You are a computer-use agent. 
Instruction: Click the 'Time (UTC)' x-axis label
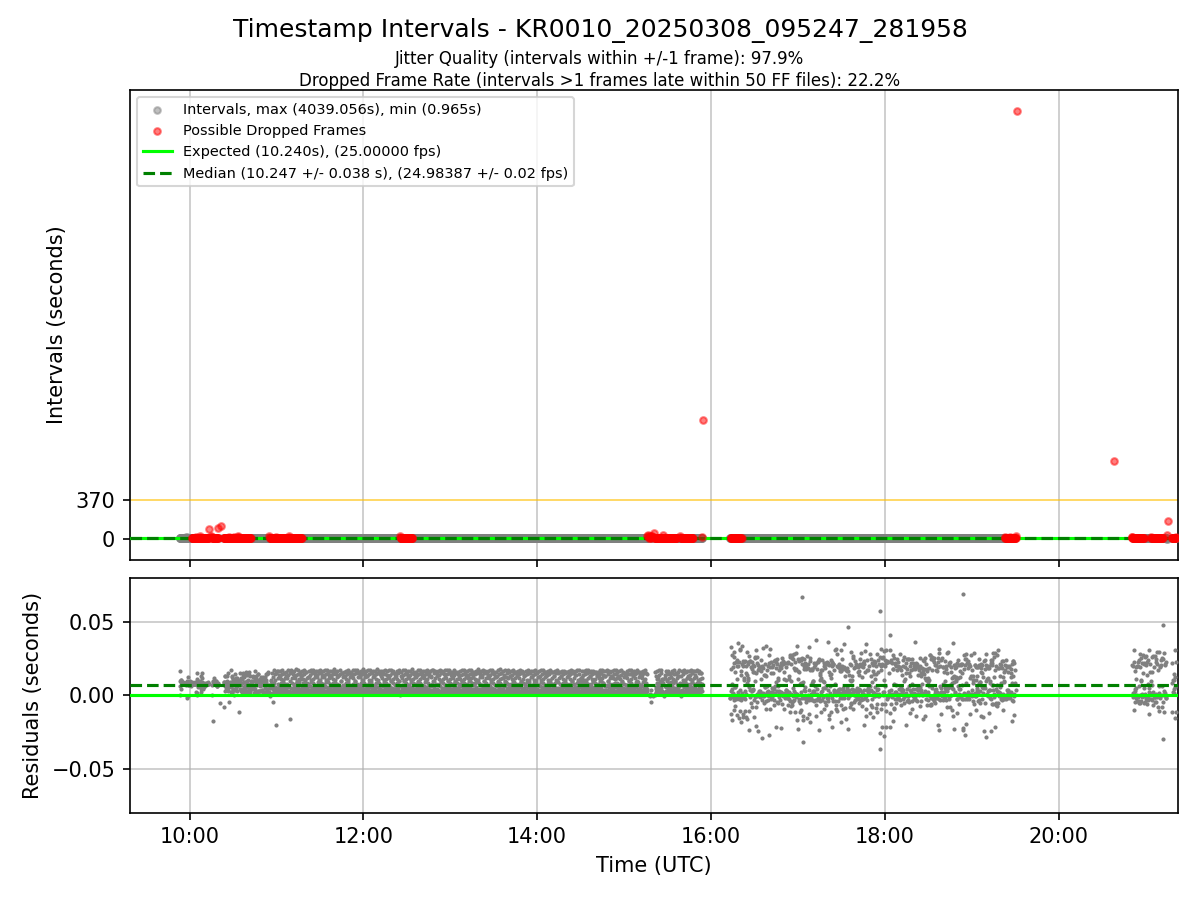(x=654, y=865)
